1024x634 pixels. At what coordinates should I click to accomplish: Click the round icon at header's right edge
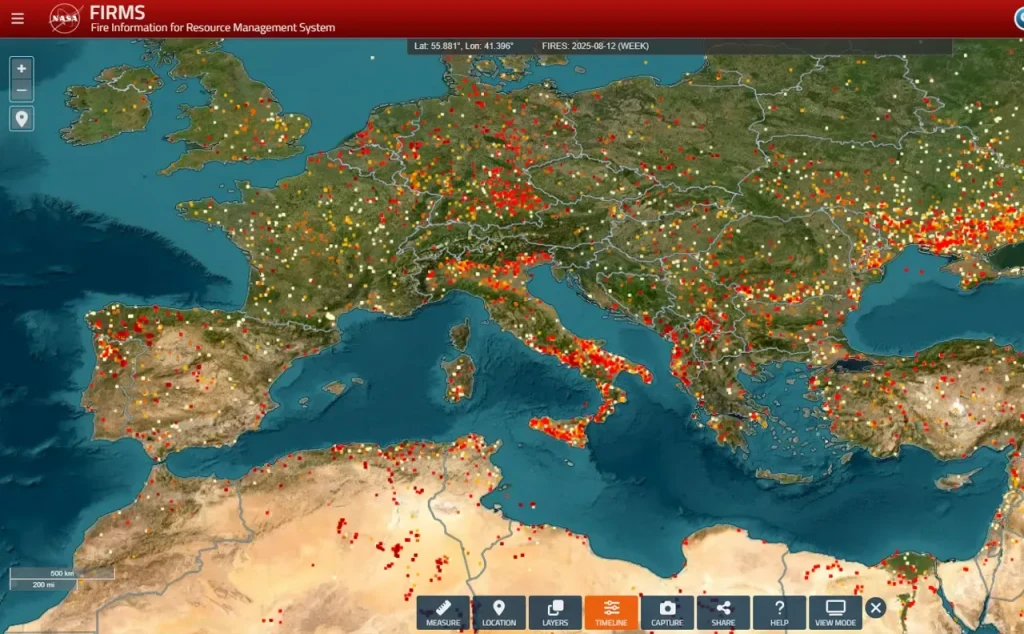coord(1016,18)
